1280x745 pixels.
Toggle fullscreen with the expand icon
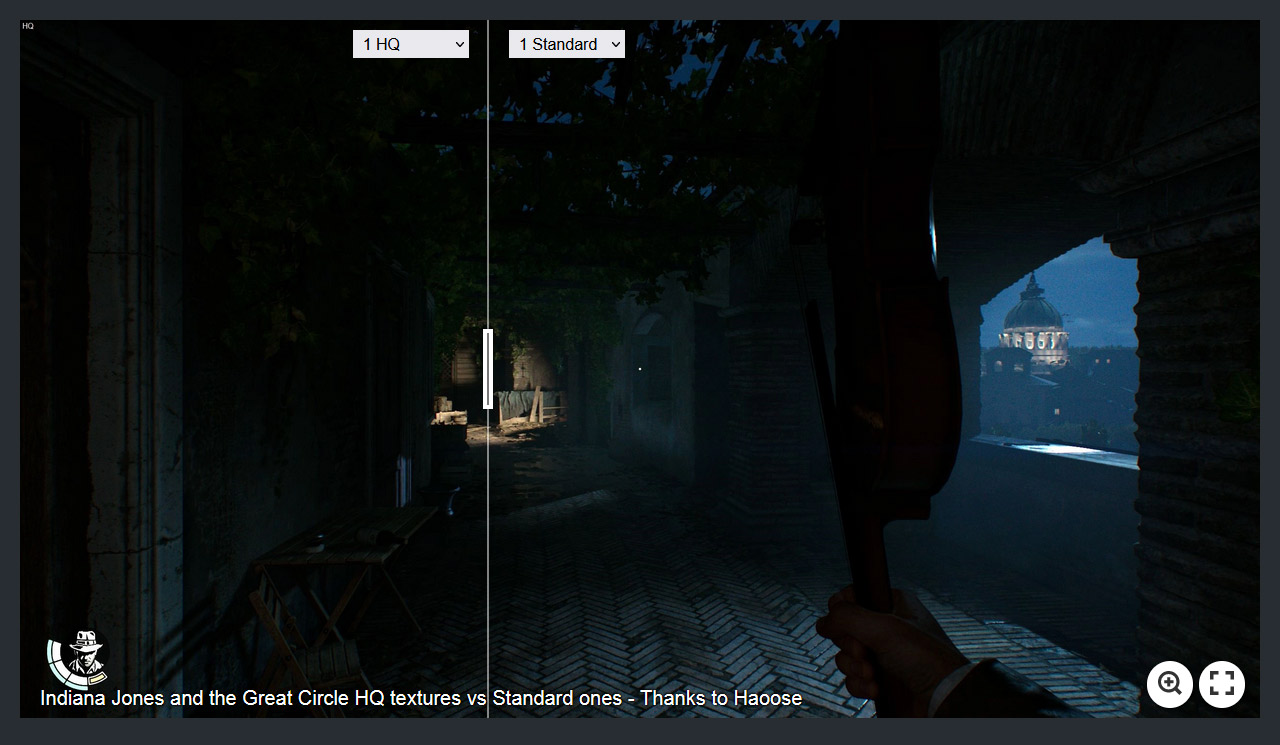pyautogui.click(x=1222, y=684)
